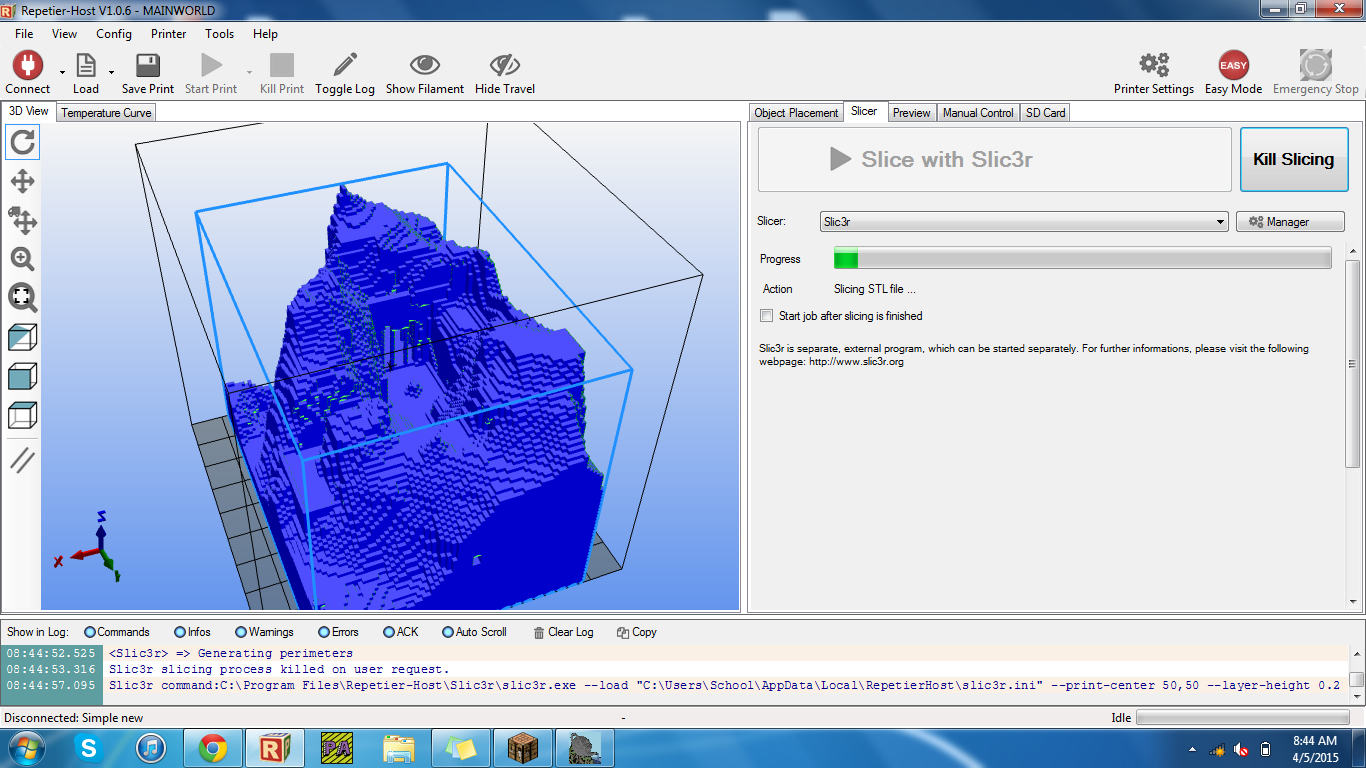The image size is (1366, 768).
Task: Open the Help menu
Action: (x=265, y=33)
